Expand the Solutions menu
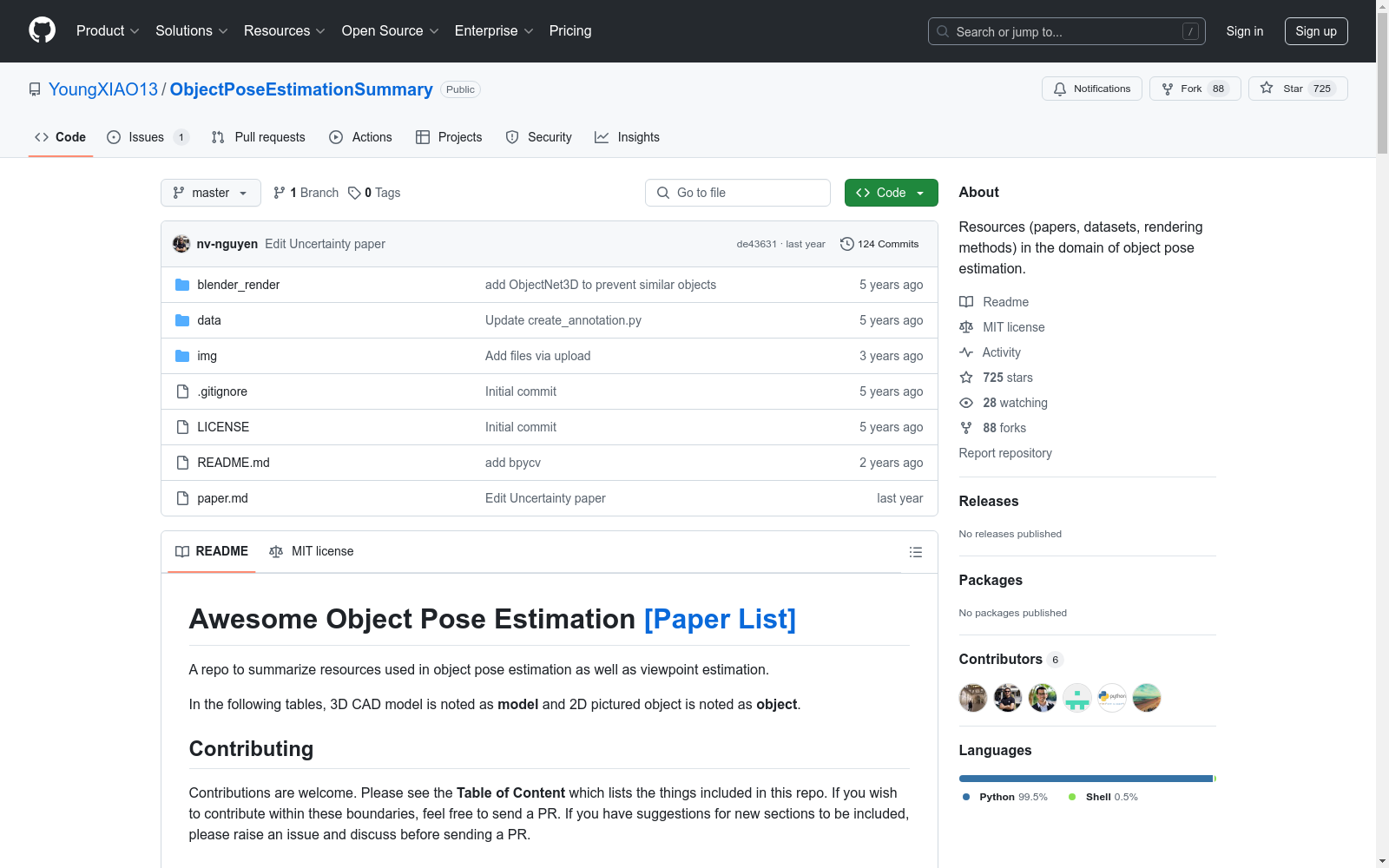 [x=192, y=31]
